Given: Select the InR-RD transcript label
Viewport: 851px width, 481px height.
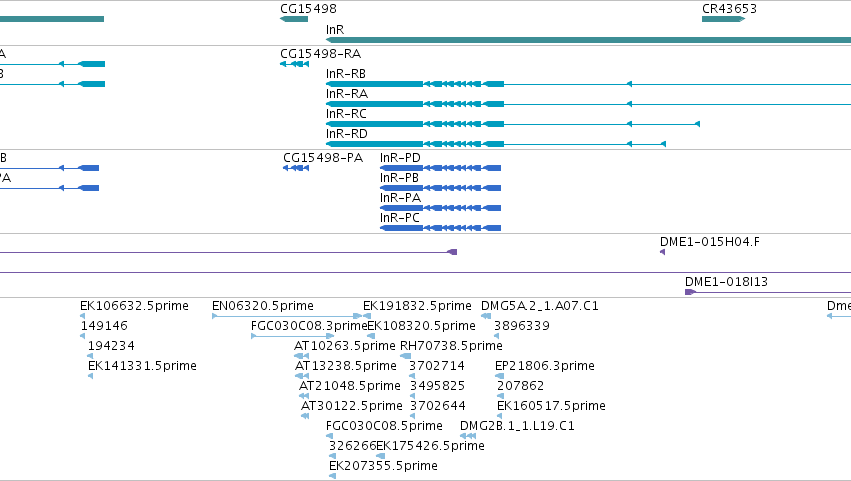Looking at the screenshot, I should pos(347,134).
